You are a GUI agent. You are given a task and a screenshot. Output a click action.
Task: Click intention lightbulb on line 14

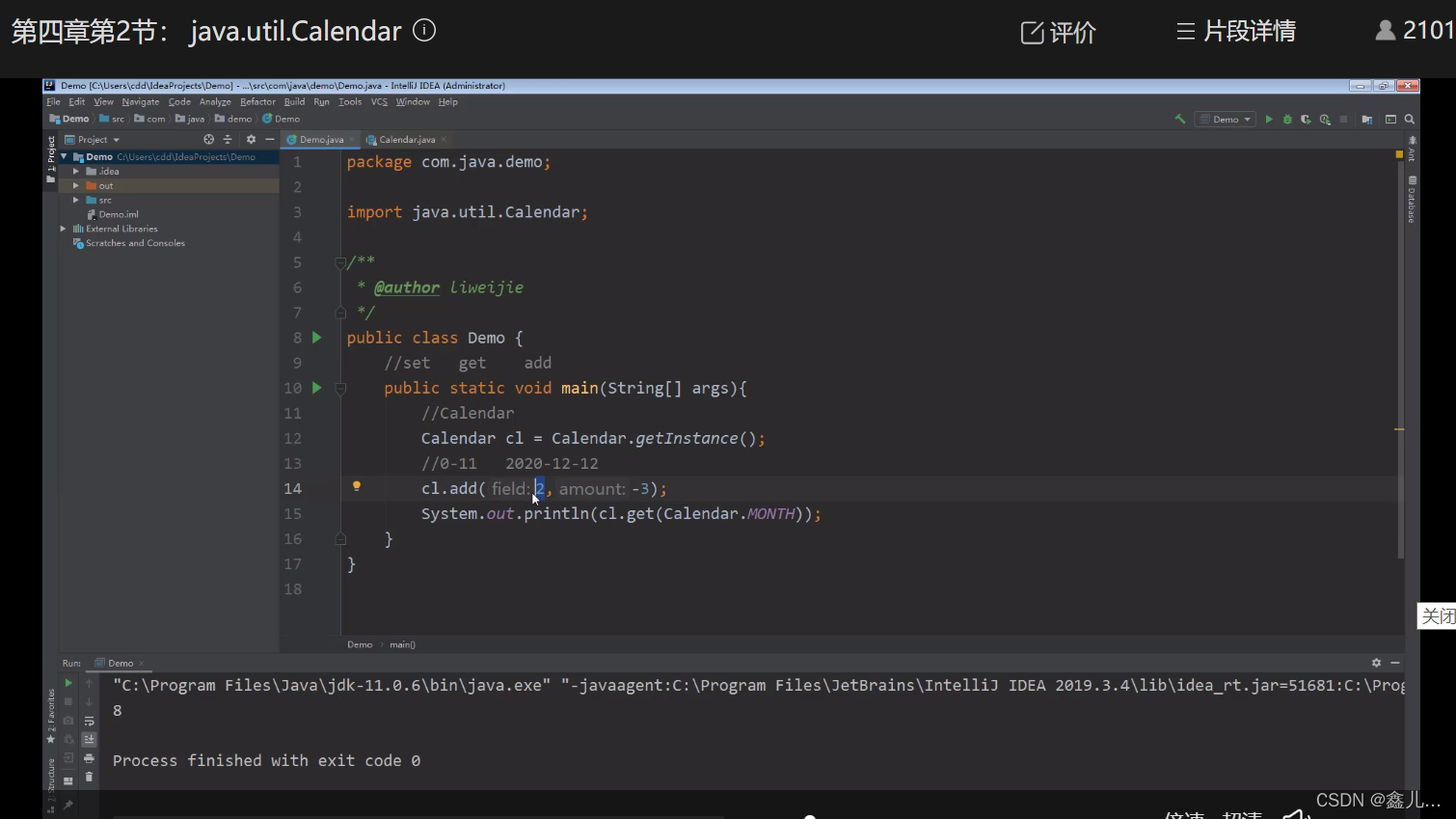pyautogui.click(x=356, y=486)
